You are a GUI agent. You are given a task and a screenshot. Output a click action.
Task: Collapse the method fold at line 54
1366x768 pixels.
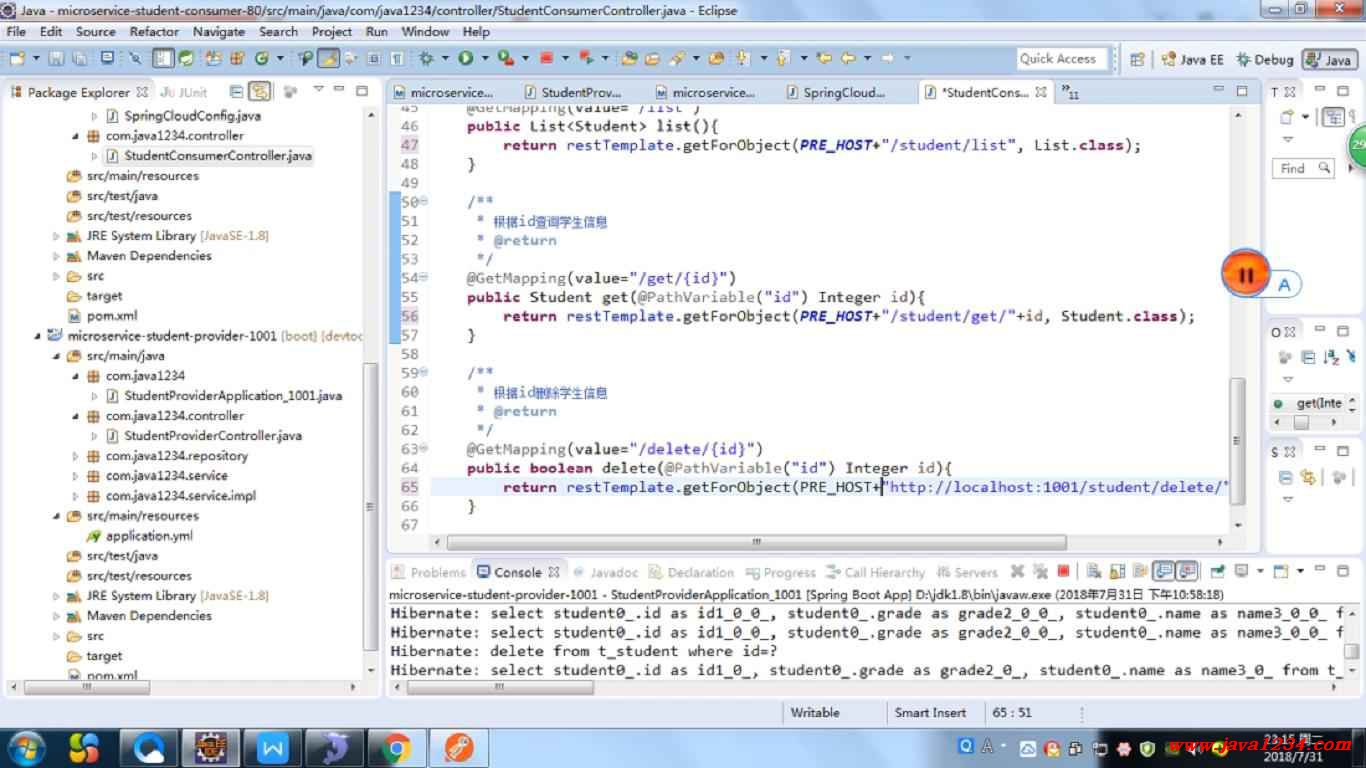424,278
